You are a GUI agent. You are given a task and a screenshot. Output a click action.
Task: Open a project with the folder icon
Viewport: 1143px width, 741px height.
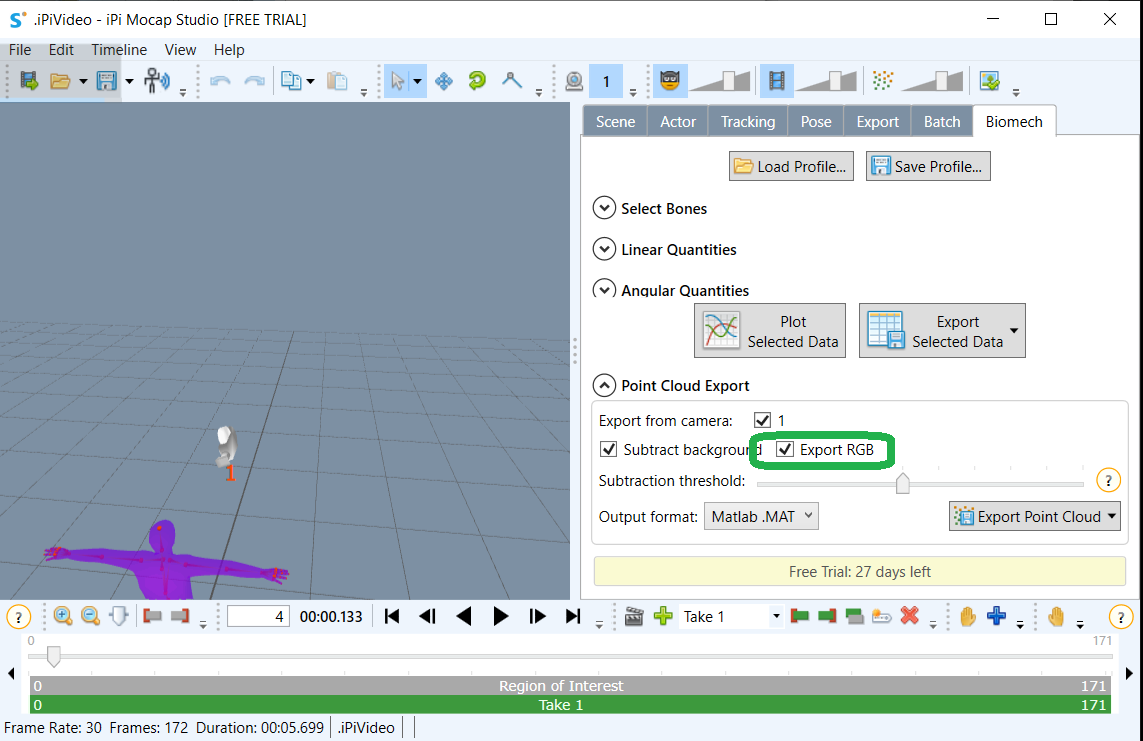(60, 81)
